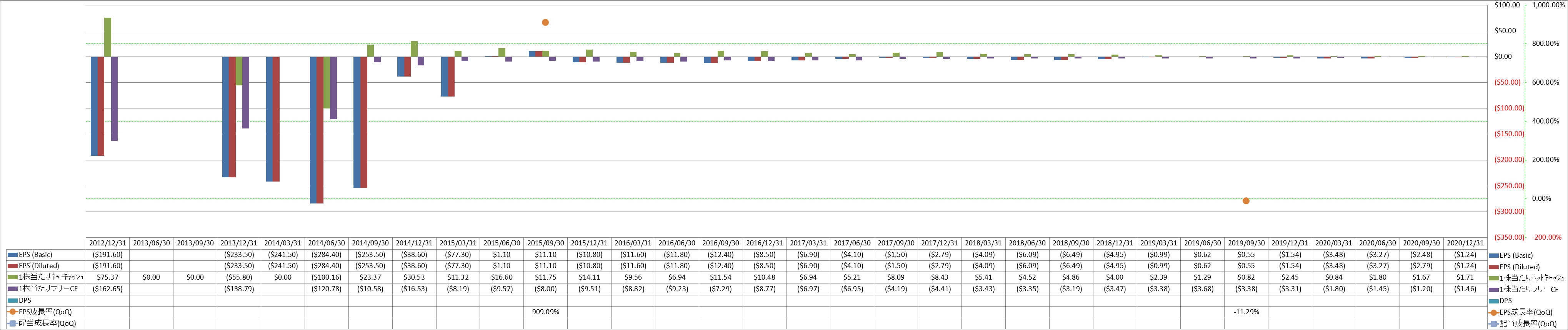Click the ($2.48) EPS Basic cell
The image size is (1568, 330).
1421,255
